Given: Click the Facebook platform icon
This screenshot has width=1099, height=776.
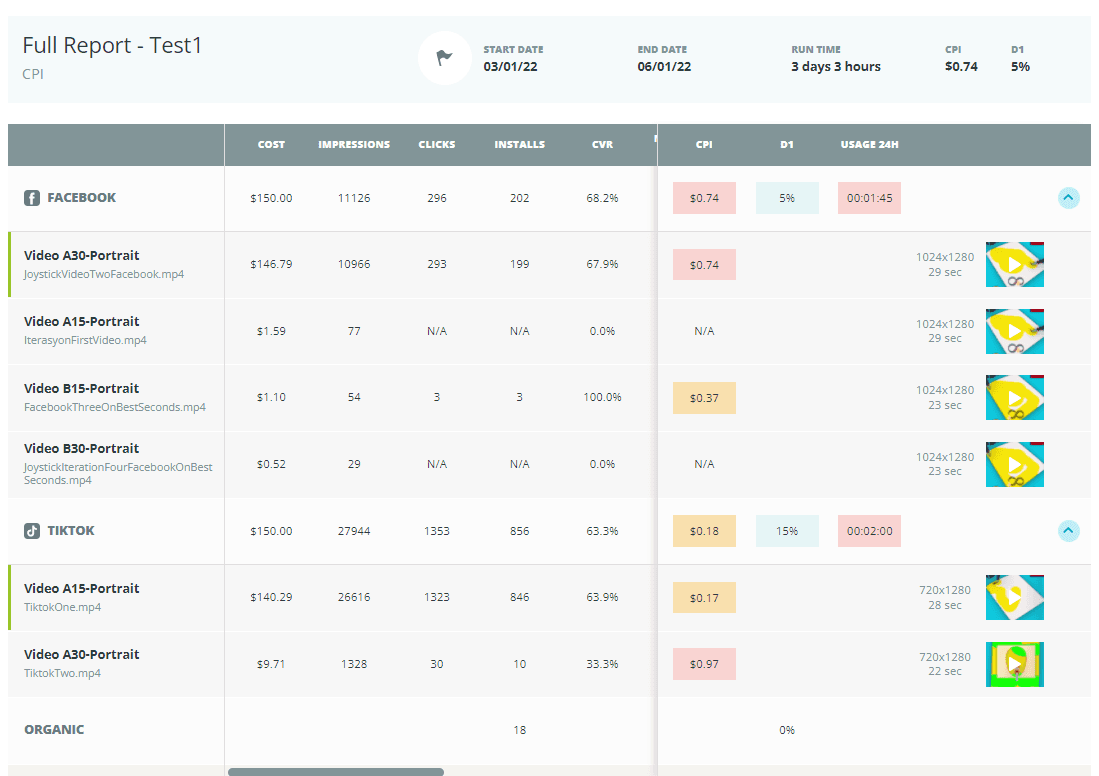Looking at the screenshot, I should [32, 197].
